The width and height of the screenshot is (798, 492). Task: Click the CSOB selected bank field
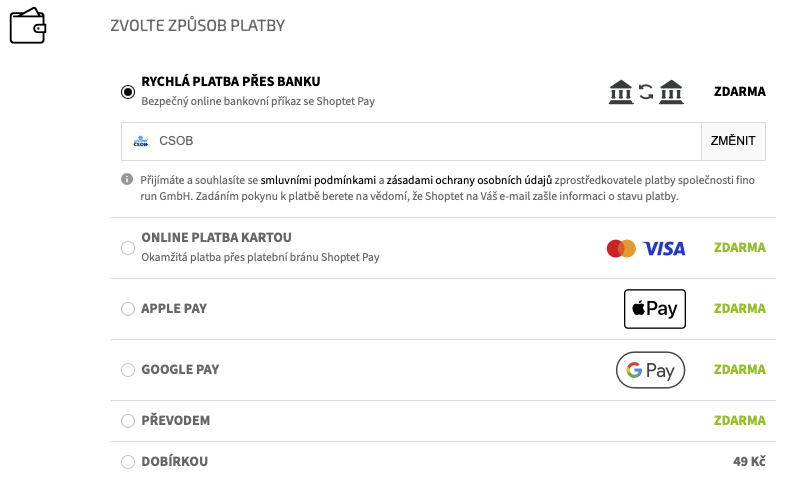coord(411,141)
